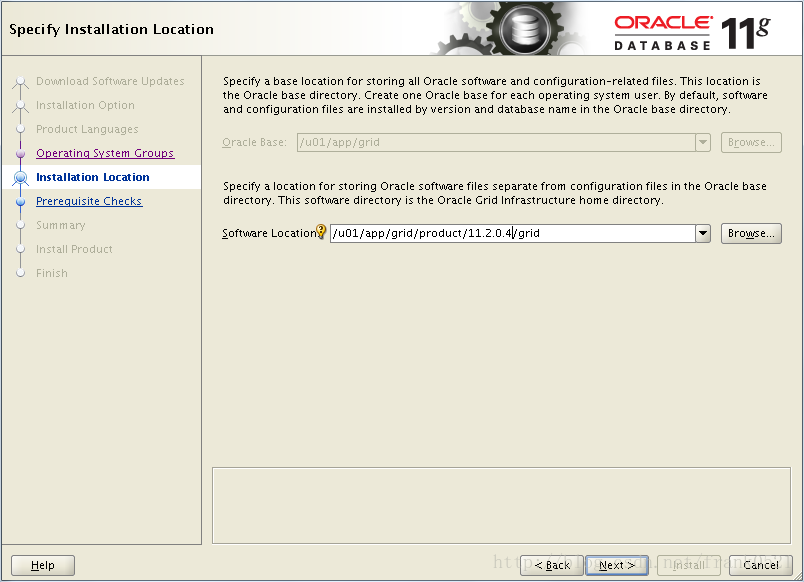Click the Specify Installation Location heading

point(111,29)
